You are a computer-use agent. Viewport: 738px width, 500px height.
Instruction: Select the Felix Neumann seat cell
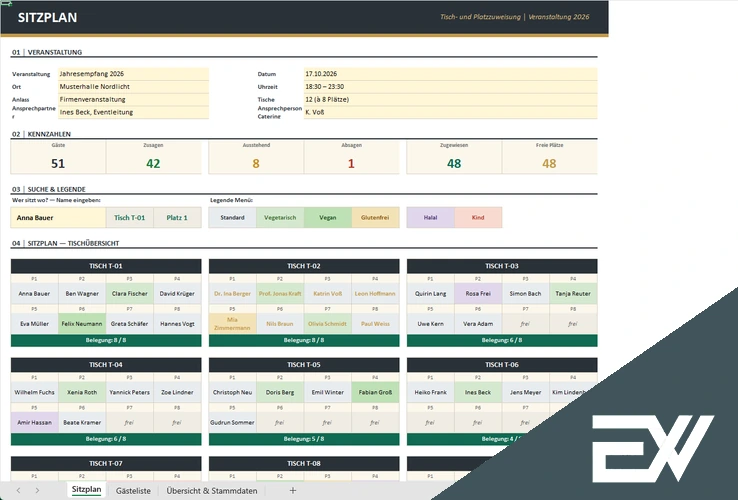pos(82,324)
